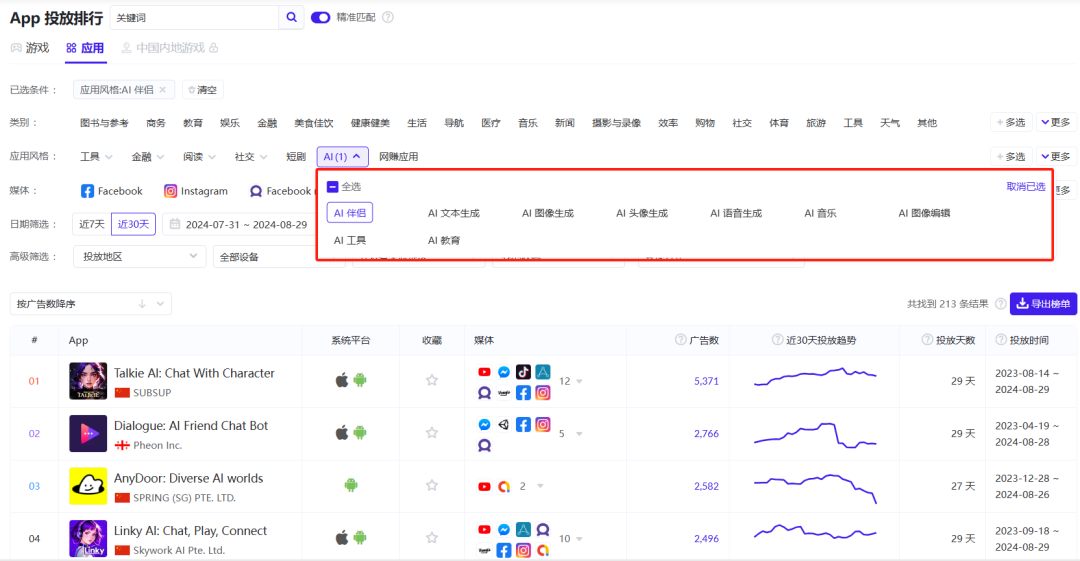The width and height of the screenshot is (1080, 561).
Task: Choose the 近30天 date range
Action: (x=133, y=224)
